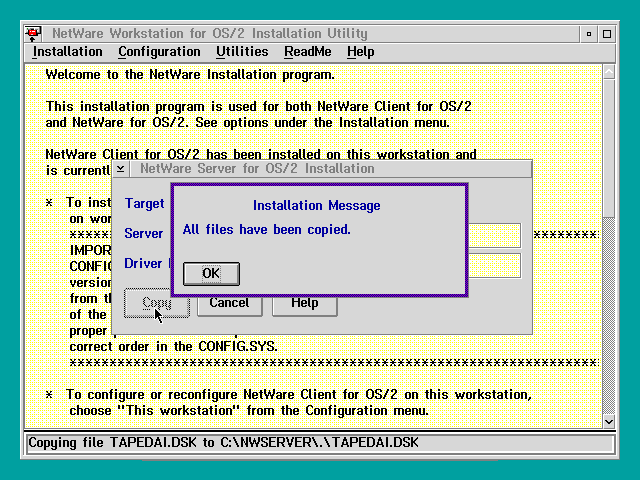640x480 pixels.
Task: Click the 'Welcome to the NetWare Installation program.' line
Action: click(190, 75)
